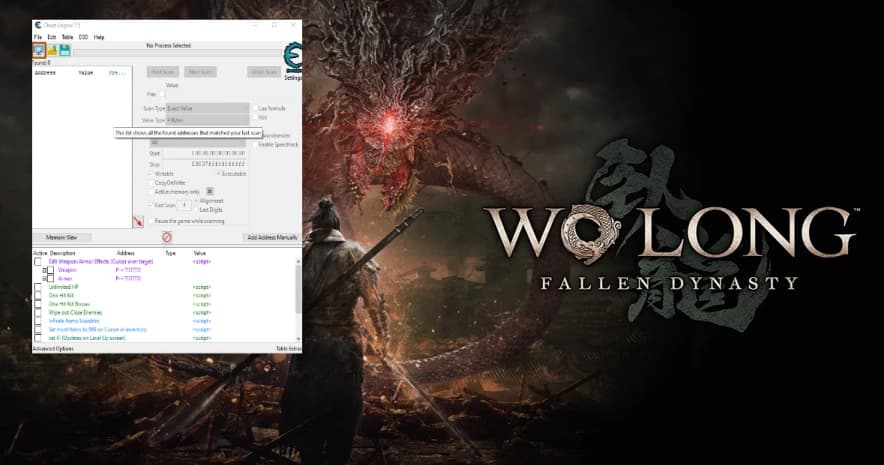
Task: Toggle the Fast Scan checkbox
Action: [x=151, y=205]
